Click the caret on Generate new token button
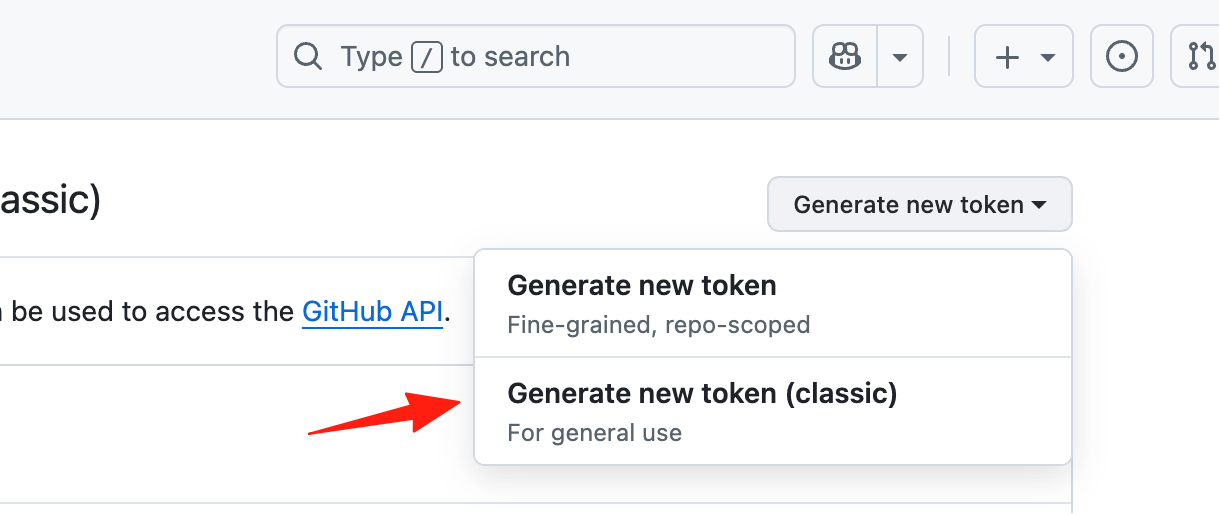Screen dimensions: 1220x514 point(1039,205)
